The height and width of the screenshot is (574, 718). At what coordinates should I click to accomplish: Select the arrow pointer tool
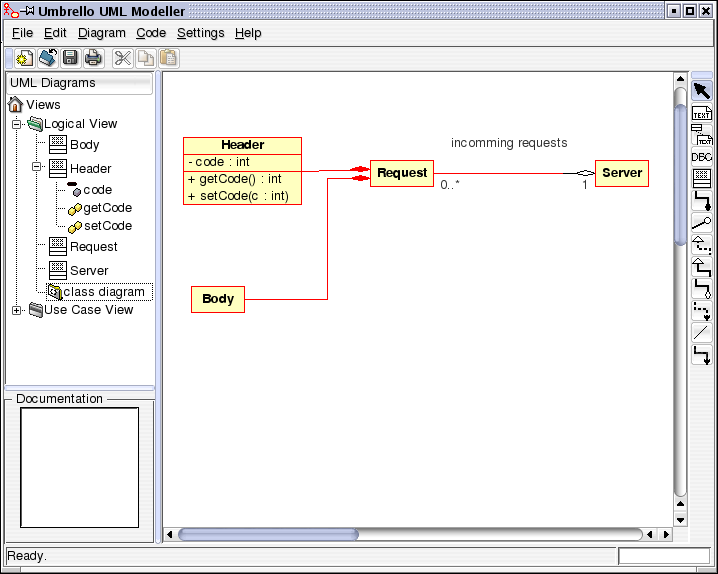[702, 91]
